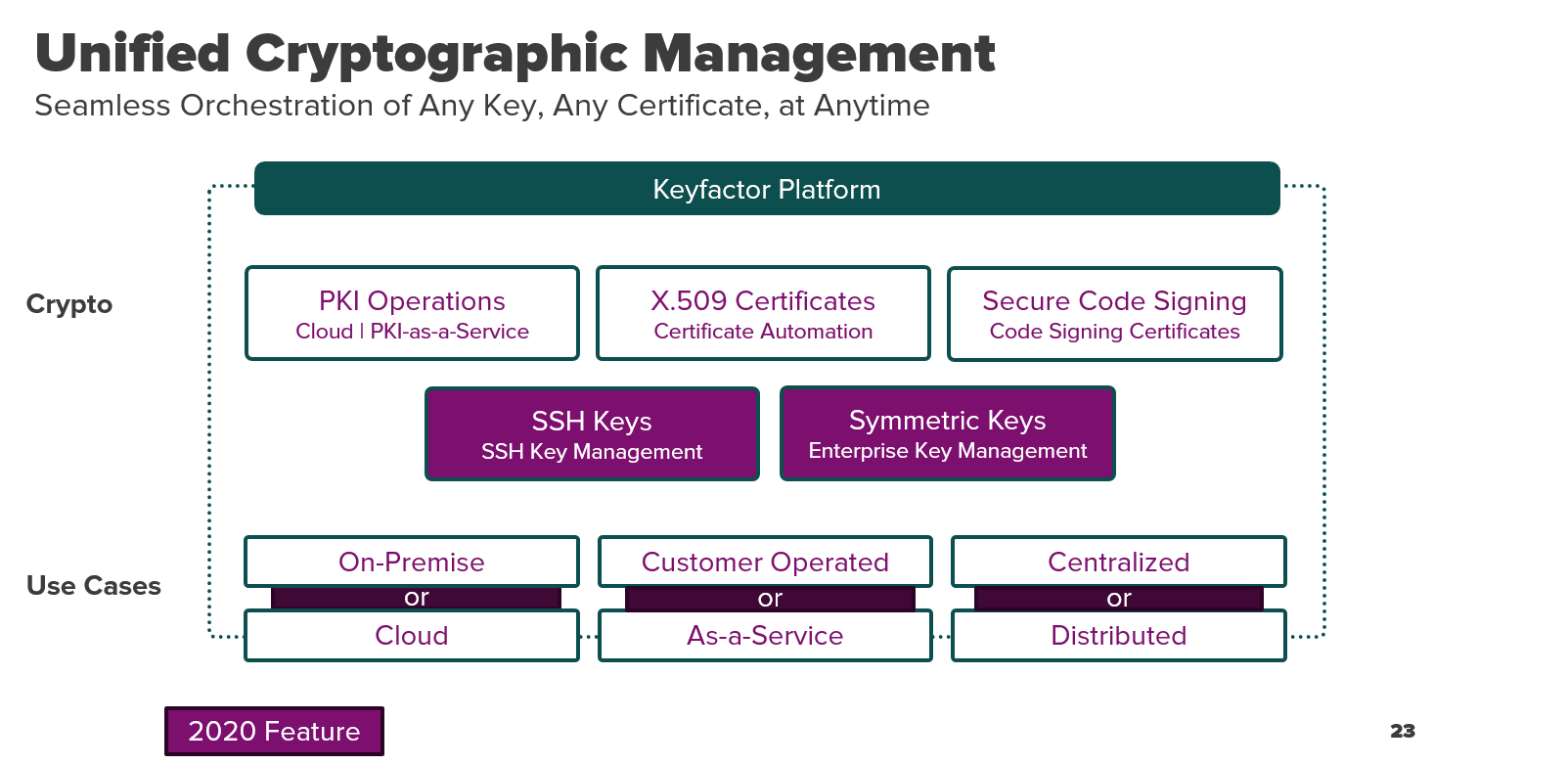Click the 'or' bar under Customer Operated

point(770,598)
